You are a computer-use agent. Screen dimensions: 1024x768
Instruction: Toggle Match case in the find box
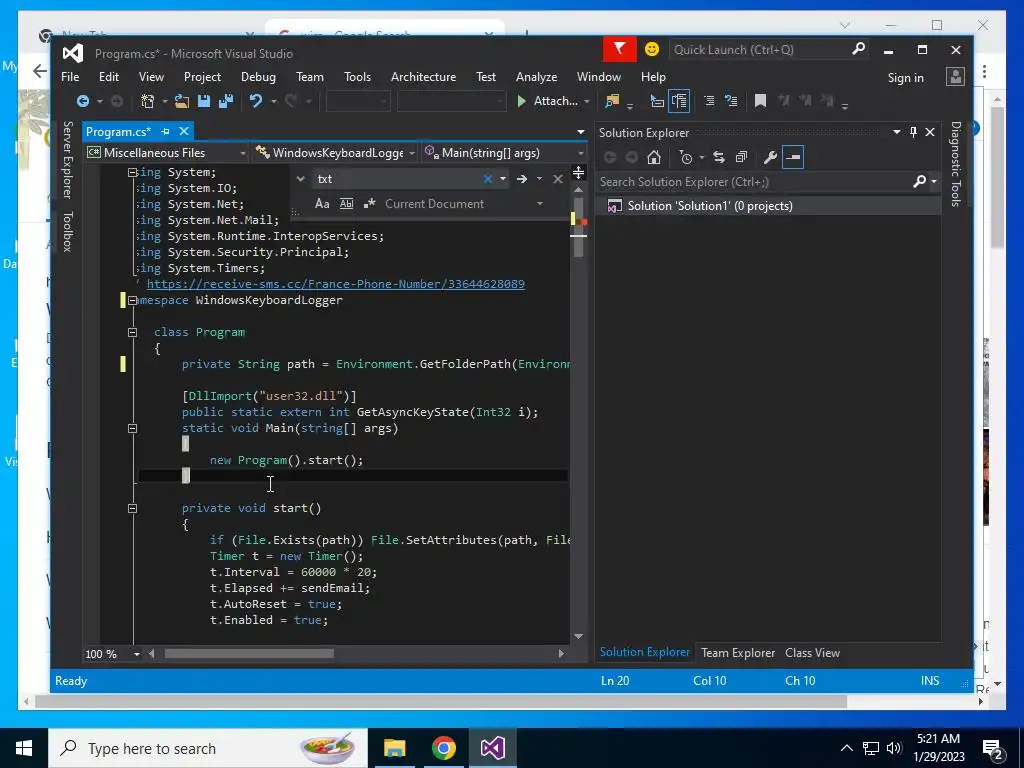pyautogui.click(x=322, y=204)
